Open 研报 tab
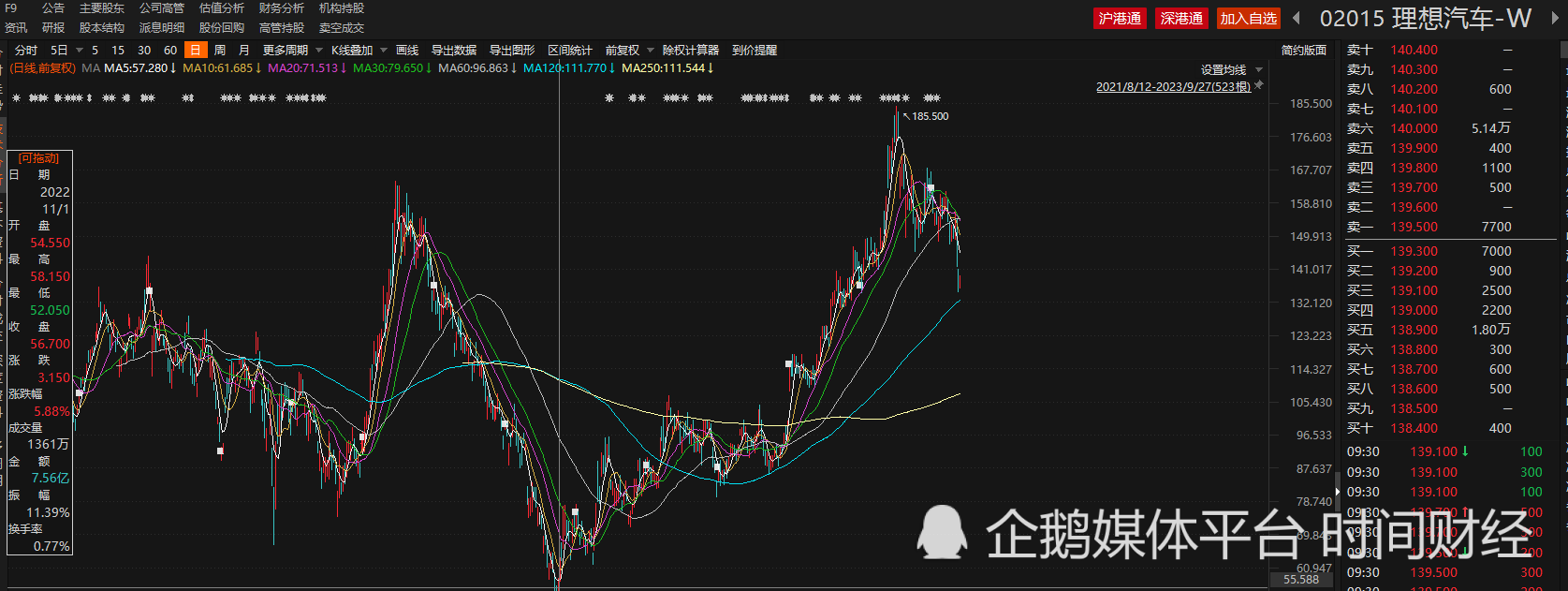 (x=53, y=28)
